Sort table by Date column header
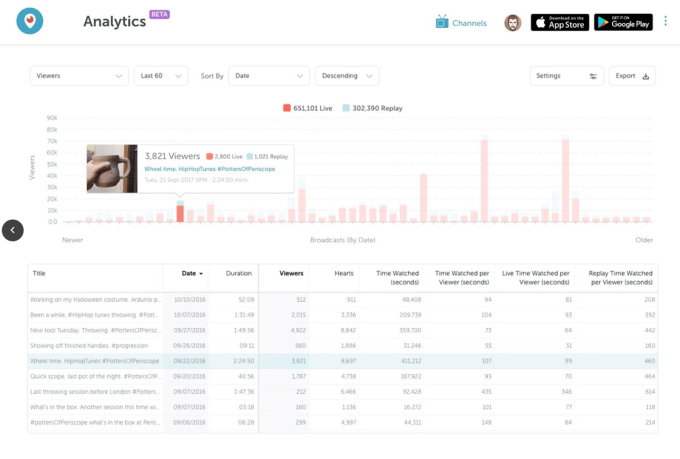 [x=191, y=272]
